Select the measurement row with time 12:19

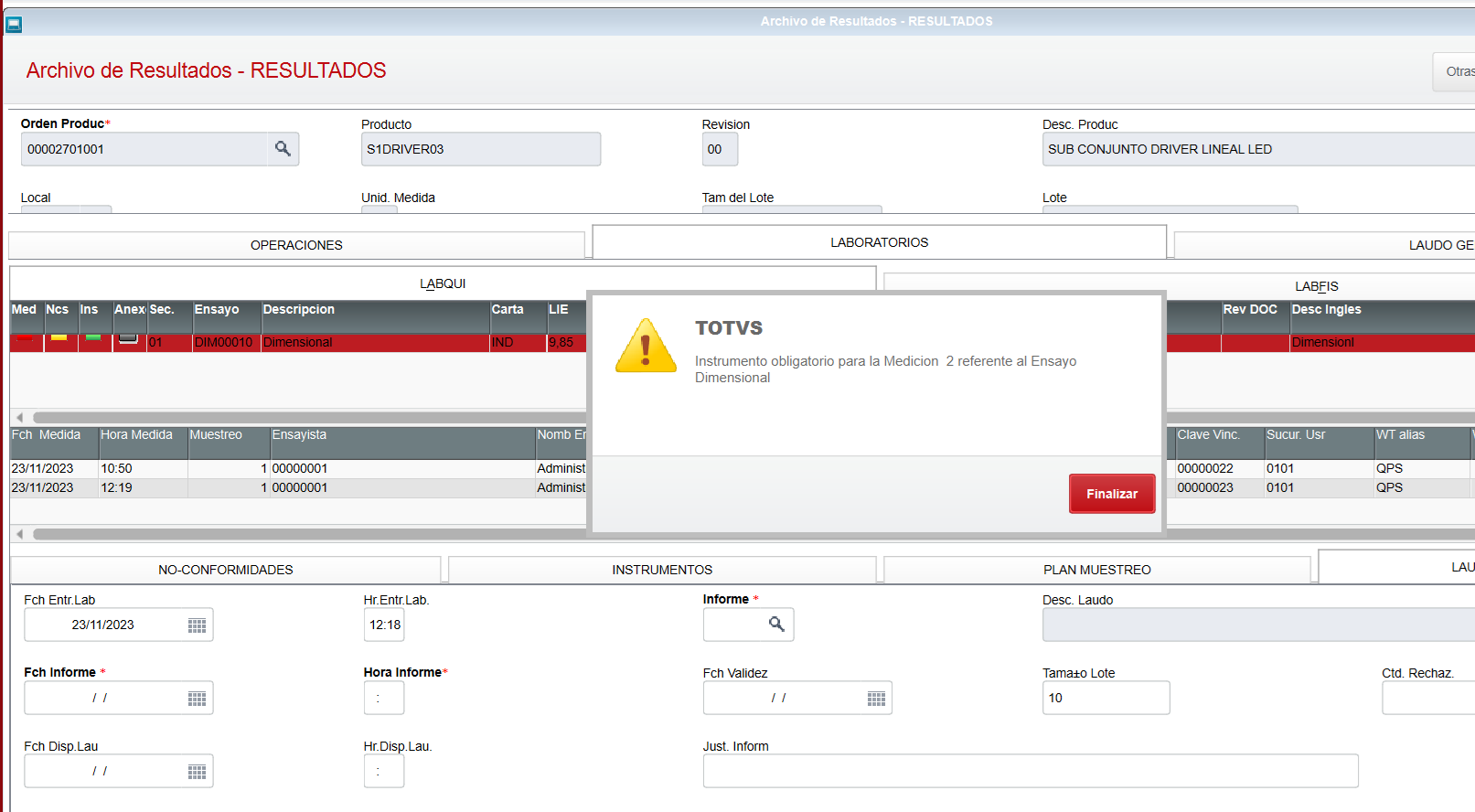click(x=298, y=487)
